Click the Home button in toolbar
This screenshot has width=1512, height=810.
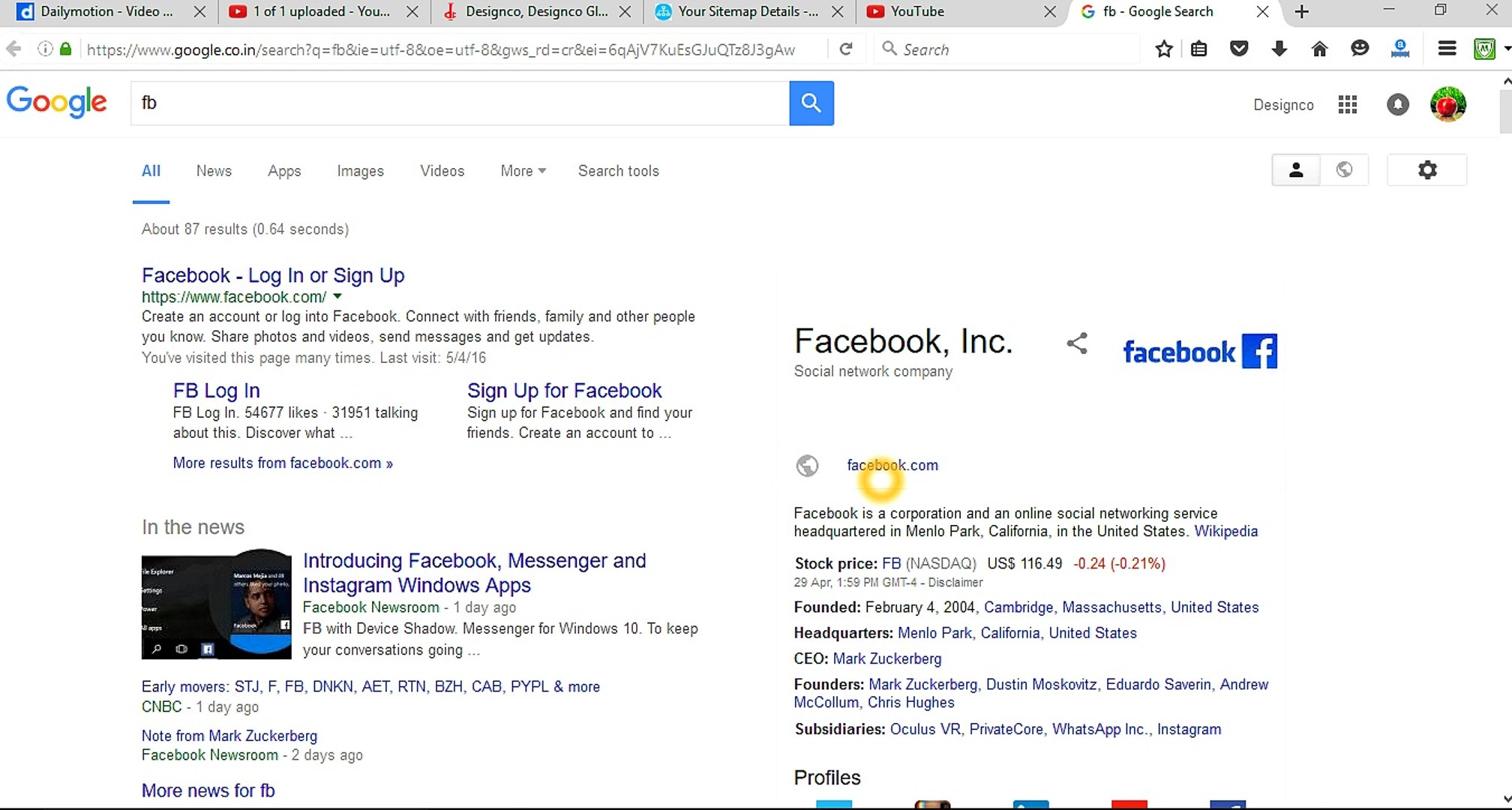pos(1320,49)
